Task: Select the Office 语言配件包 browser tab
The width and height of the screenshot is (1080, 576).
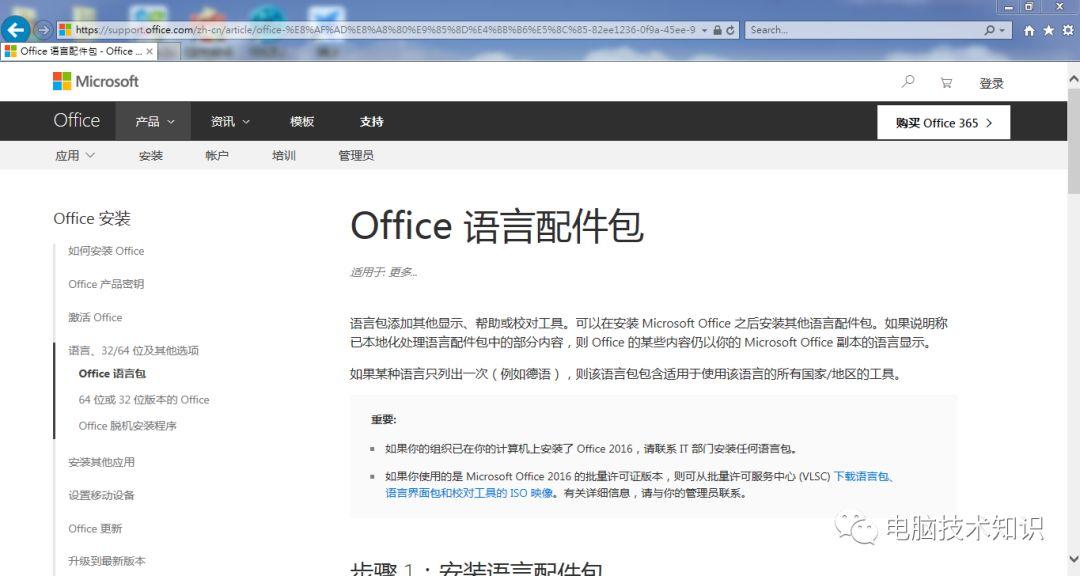Action: pyautogui.click(x=79, y=51)
